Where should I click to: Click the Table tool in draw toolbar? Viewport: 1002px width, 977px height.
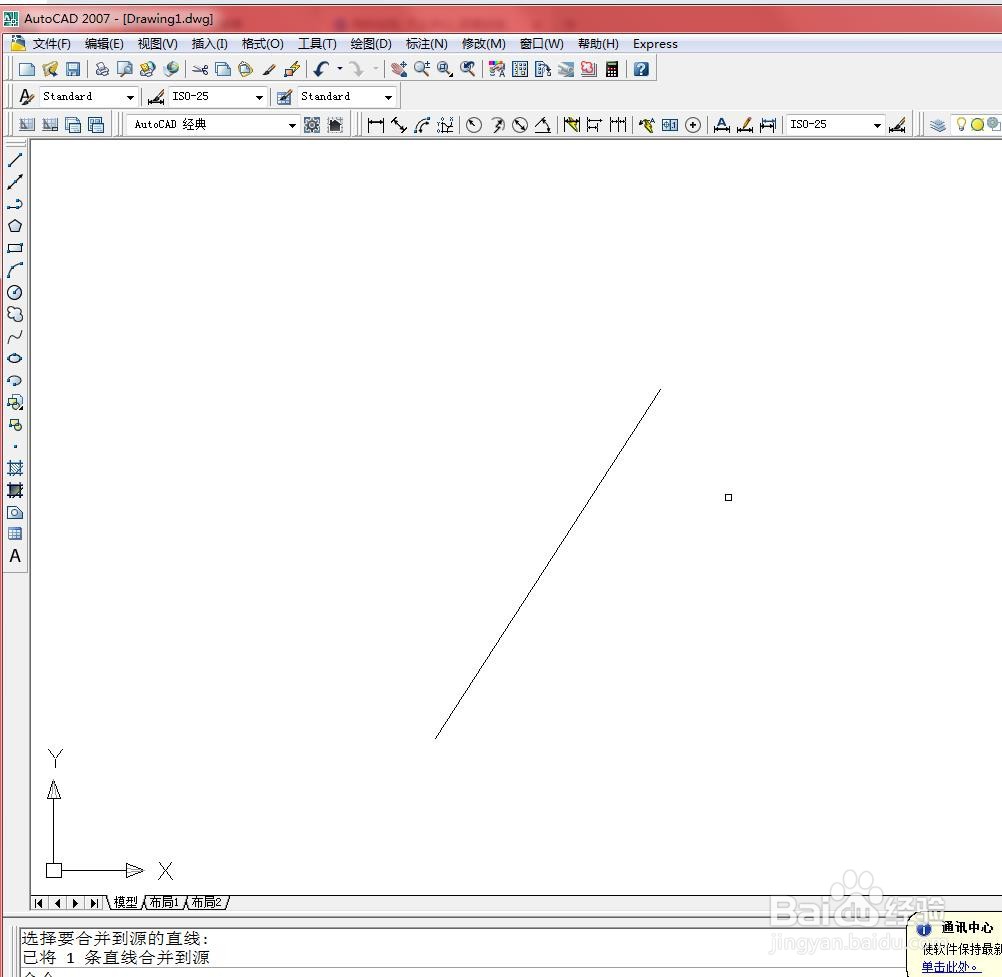click(x=15, y=534)
